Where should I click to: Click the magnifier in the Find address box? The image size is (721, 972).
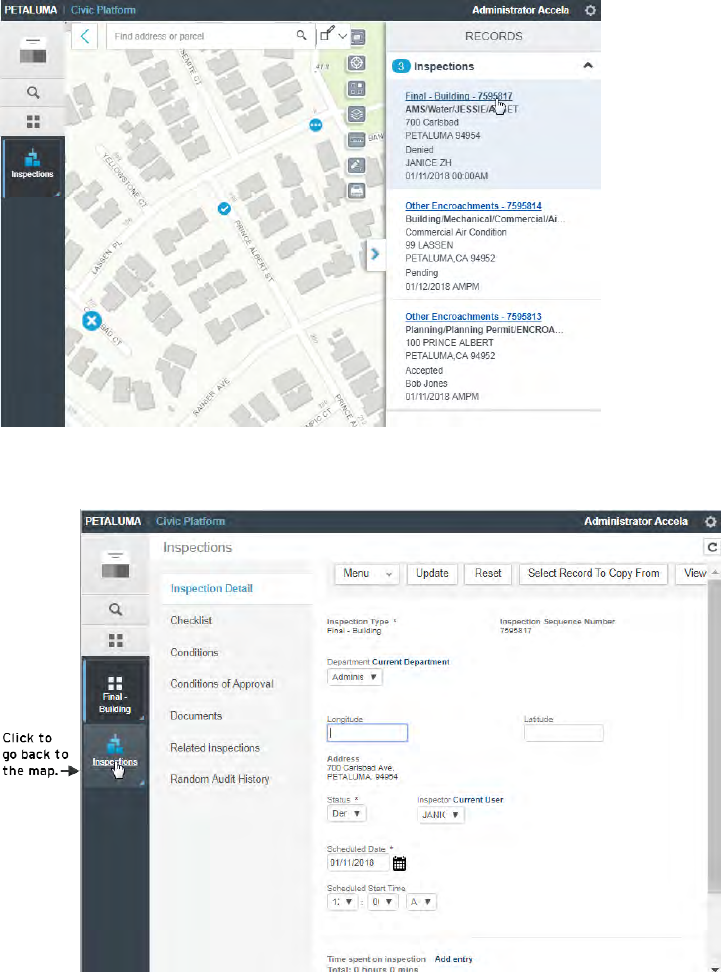coord(301,35)
